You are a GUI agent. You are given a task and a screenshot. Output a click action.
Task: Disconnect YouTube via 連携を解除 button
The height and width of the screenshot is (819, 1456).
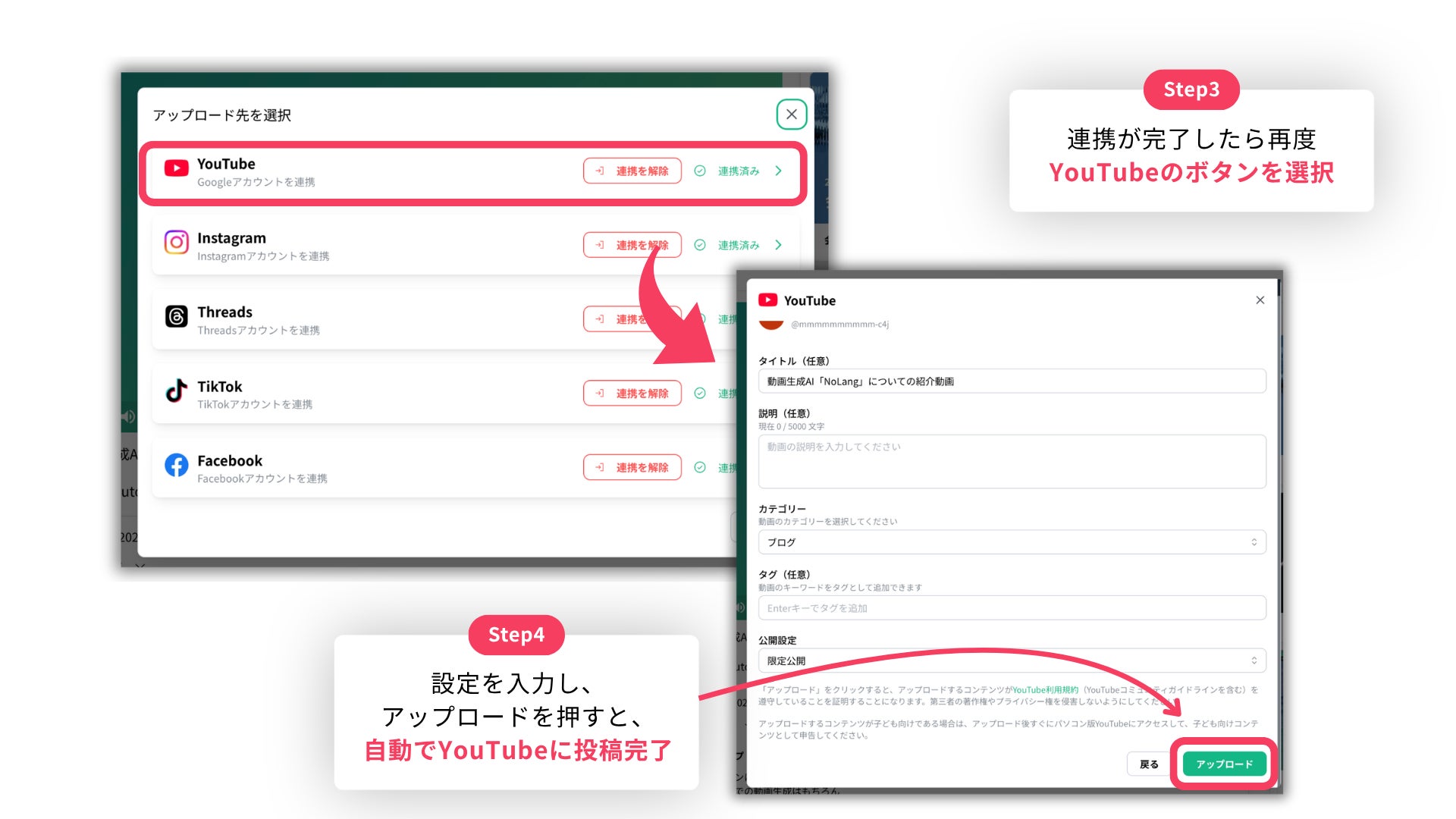pyautogui.click(x=632, y=171)
